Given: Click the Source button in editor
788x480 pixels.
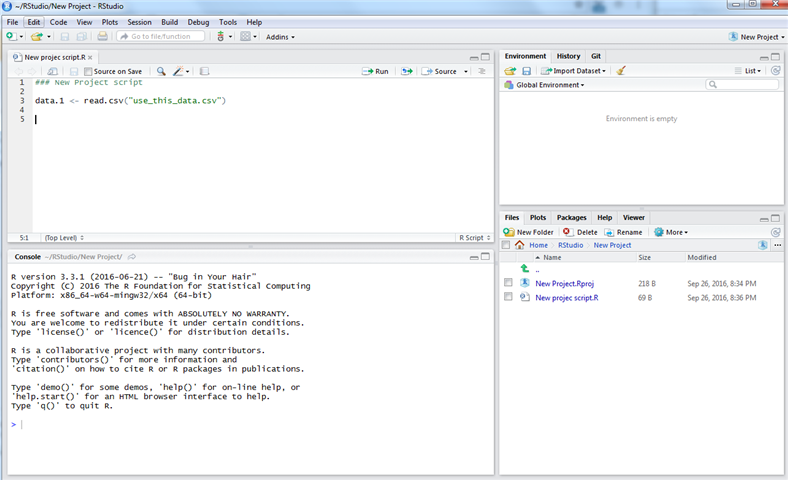Looking at the screenshot, I should point(439,71).
